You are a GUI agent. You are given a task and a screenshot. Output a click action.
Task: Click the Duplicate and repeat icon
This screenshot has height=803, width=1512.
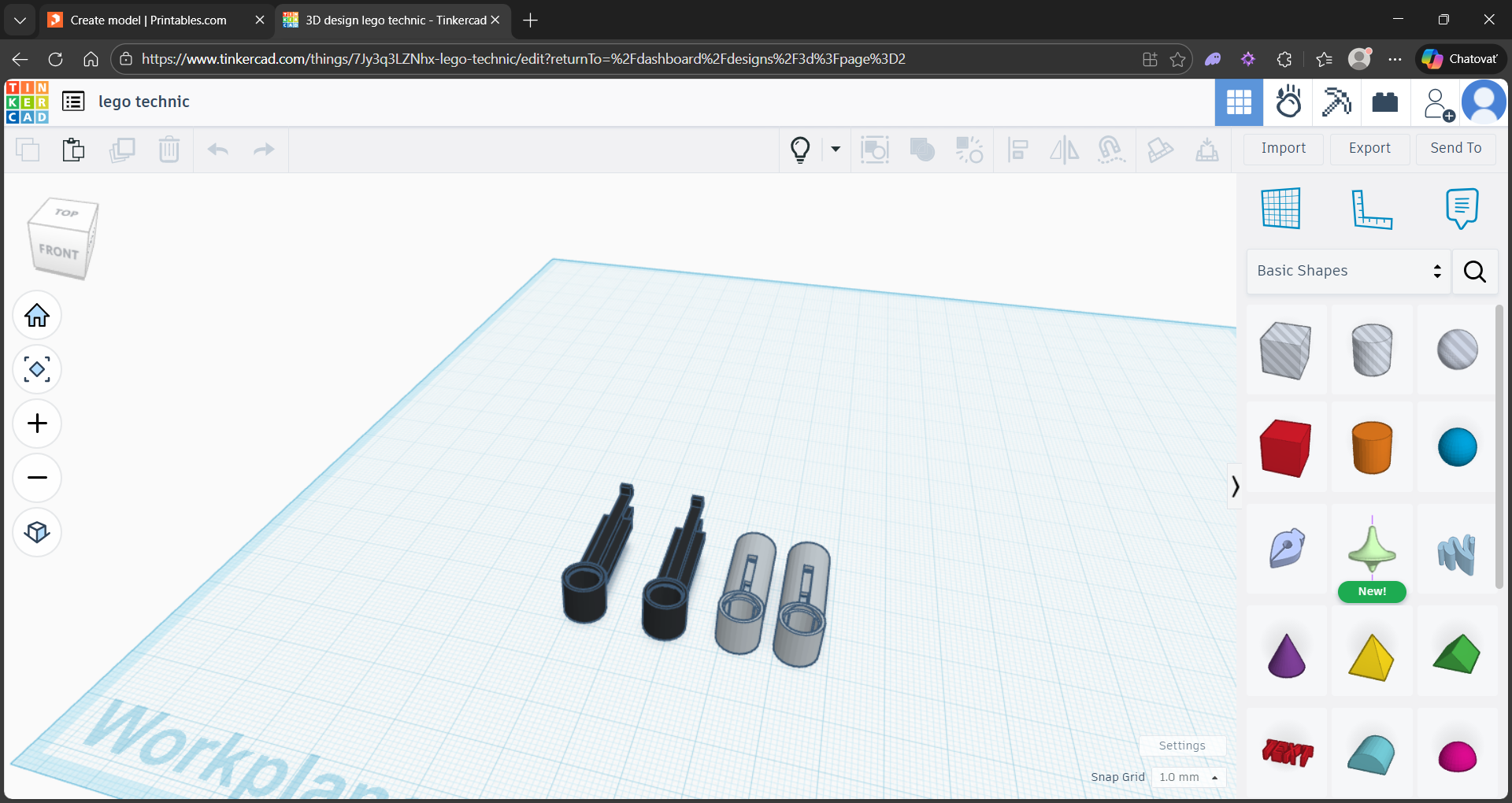[122, 149]
